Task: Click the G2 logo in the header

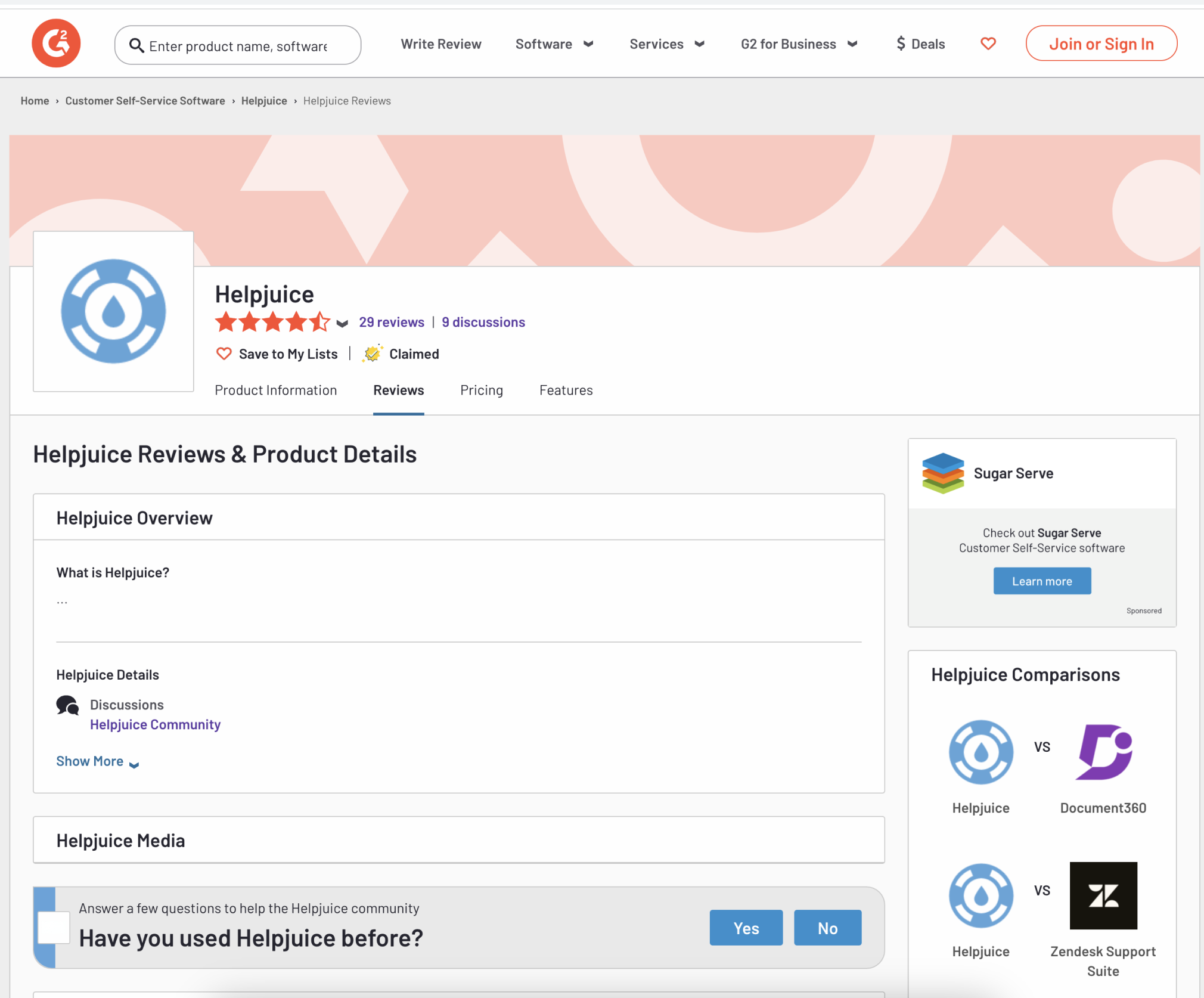Action: pos(56,43)
